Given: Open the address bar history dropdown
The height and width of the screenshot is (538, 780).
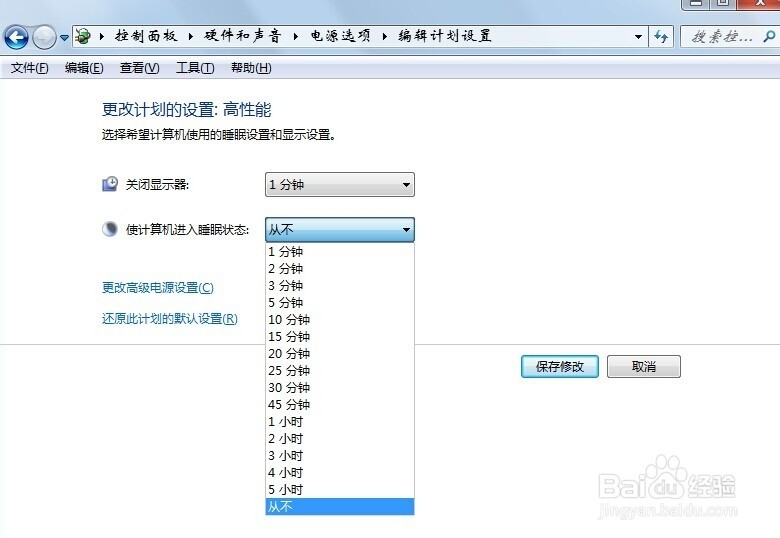Looking at the screenshot, I should pyautogui.click(x=638, y=37).
